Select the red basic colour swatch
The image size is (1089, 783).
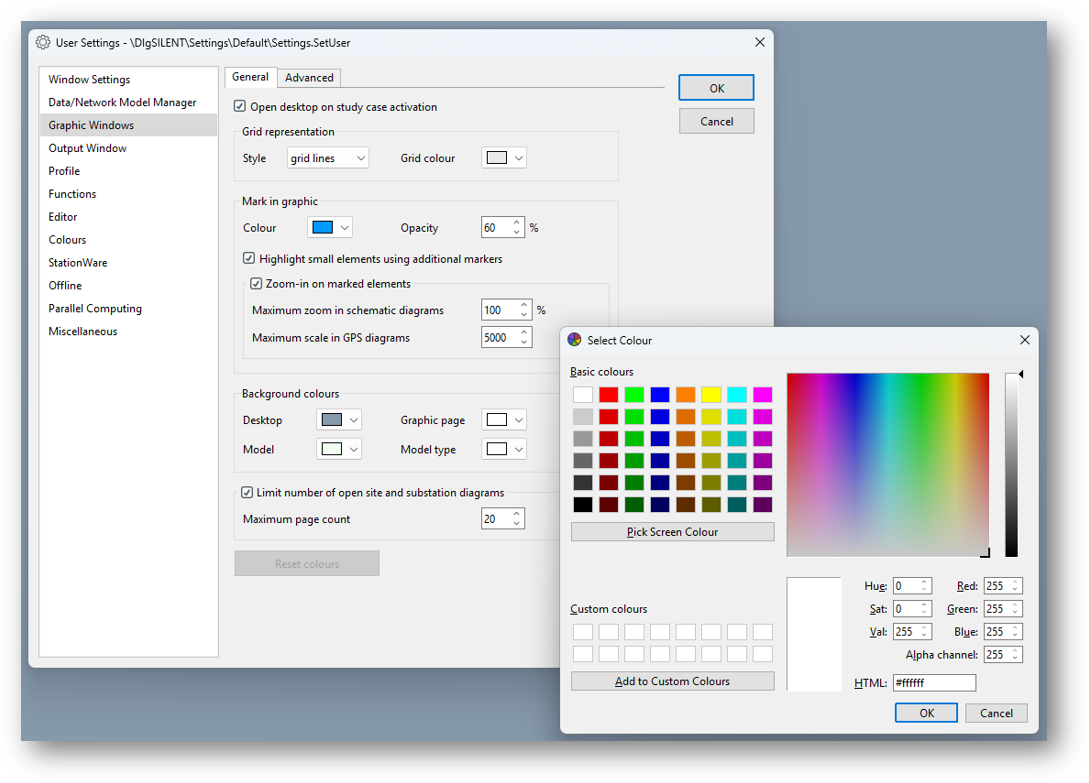click(608, 395)
